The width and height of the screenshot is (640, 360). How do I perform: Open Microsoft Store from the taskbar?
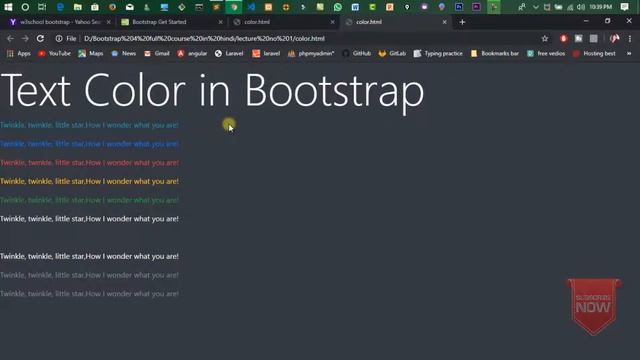(x=95, y=7)
